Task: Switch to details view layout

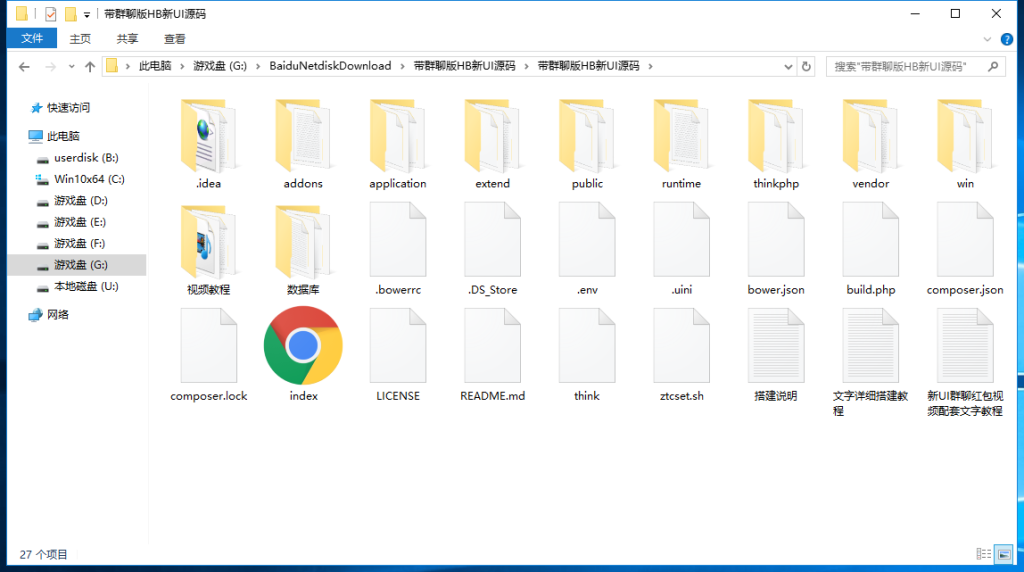Action: pos(984,554)
